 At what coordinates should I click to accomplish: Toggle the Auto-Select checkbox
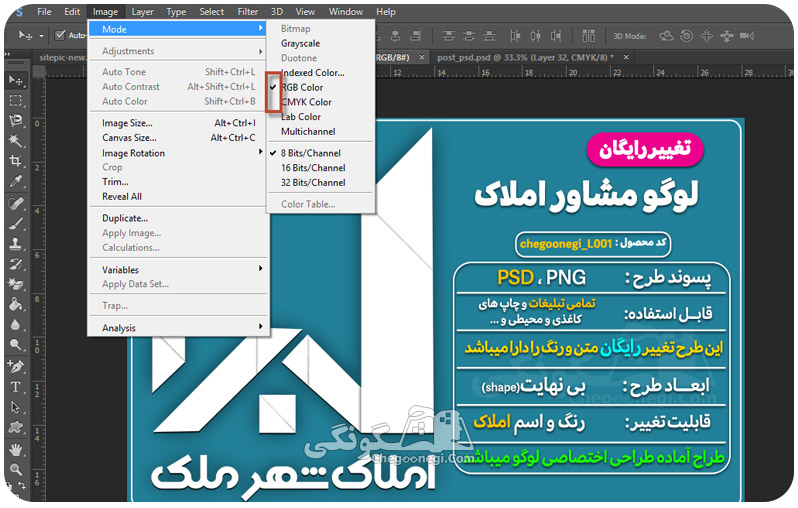coord(60,35)
